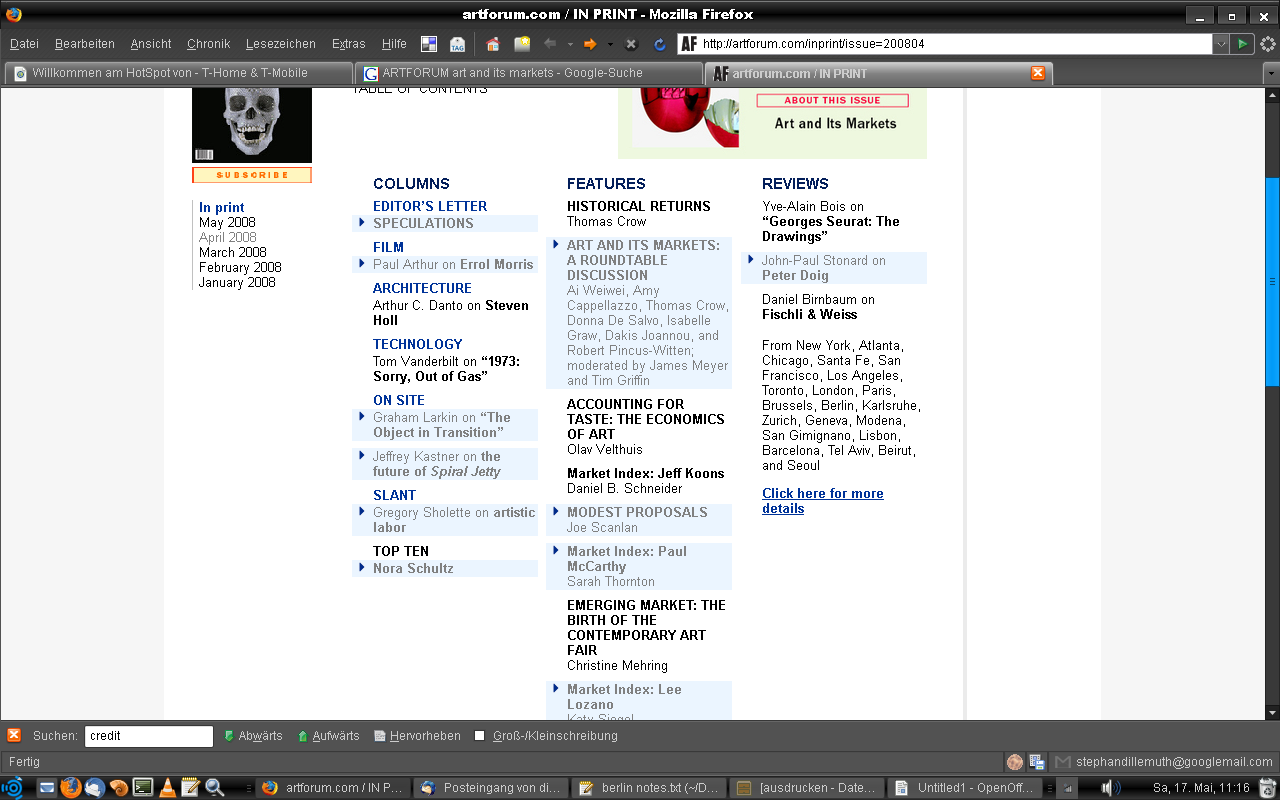Click the Home toolbar icon
The height and width of the screenshot is (800, 1280).
(x=492, y=44)
